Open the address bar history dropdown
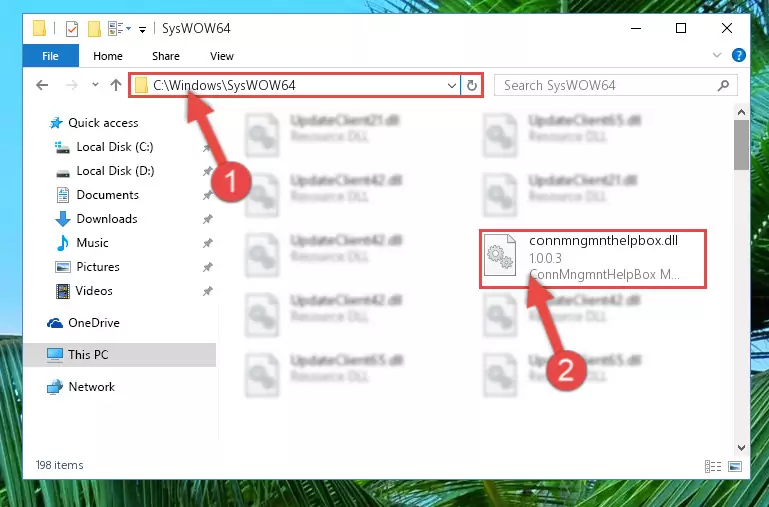This screenshot has height=507, width=769. pyautogui.click(x=452, y=86)
